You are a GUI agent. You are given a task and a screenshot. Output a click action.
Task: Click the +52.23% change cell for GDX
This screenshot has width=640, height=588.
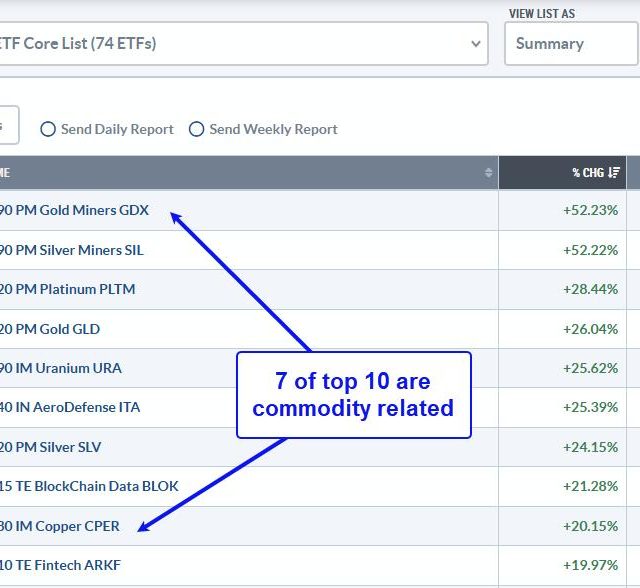tap(589, 210)
